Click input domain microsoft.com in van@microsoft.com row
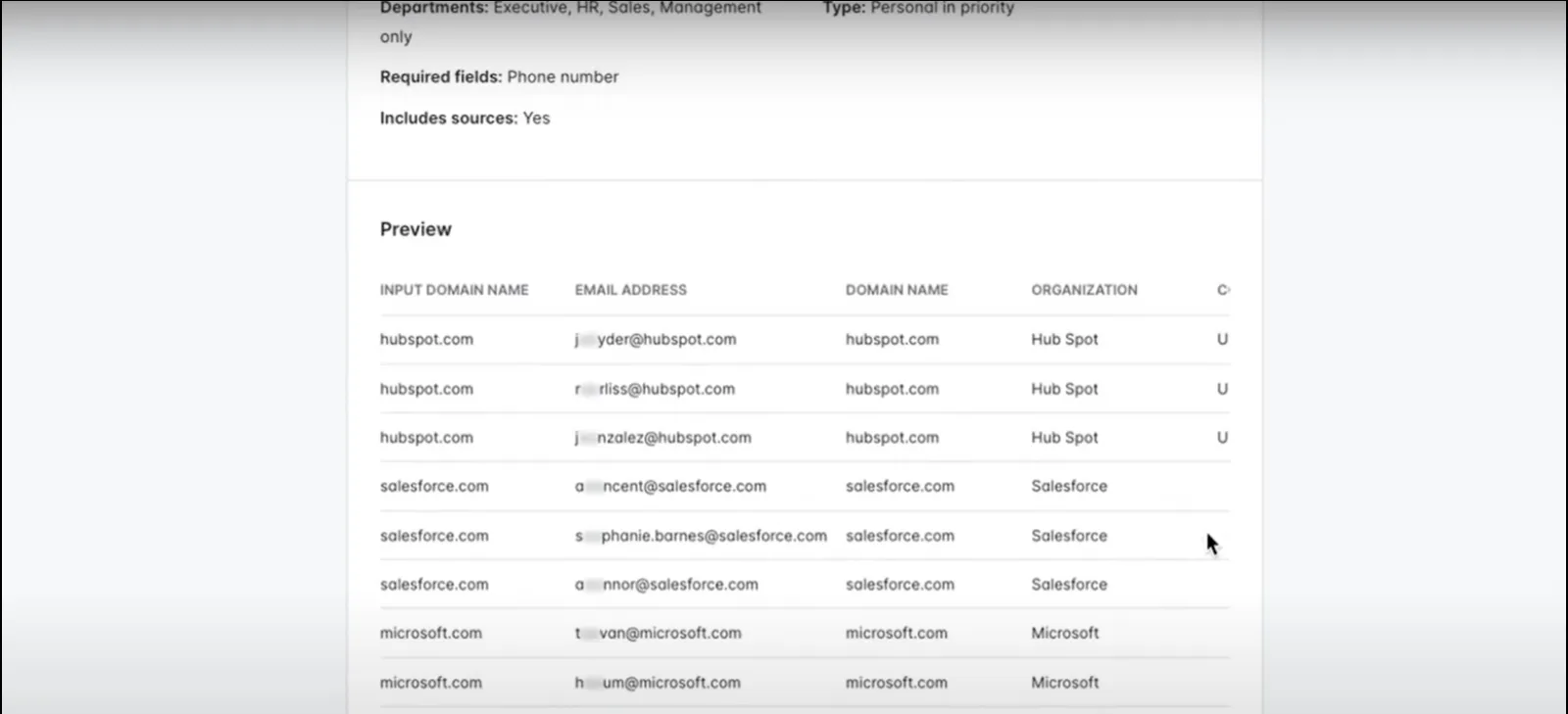The height and width of the screenshot is (714, 1568). pyautogui.click(x=431, y=633)
